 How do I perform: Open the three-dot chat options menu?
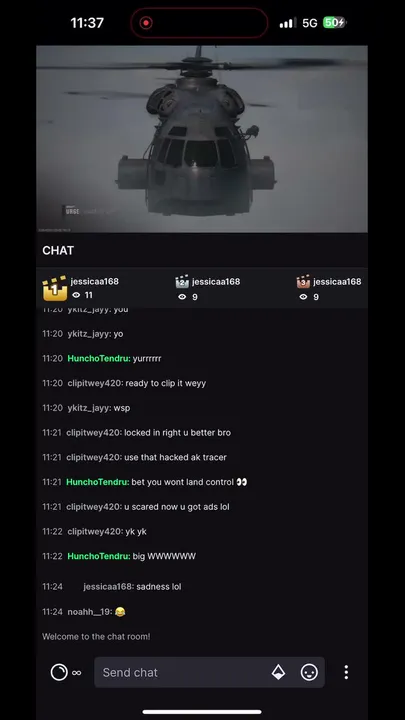[x=346, y=672]
